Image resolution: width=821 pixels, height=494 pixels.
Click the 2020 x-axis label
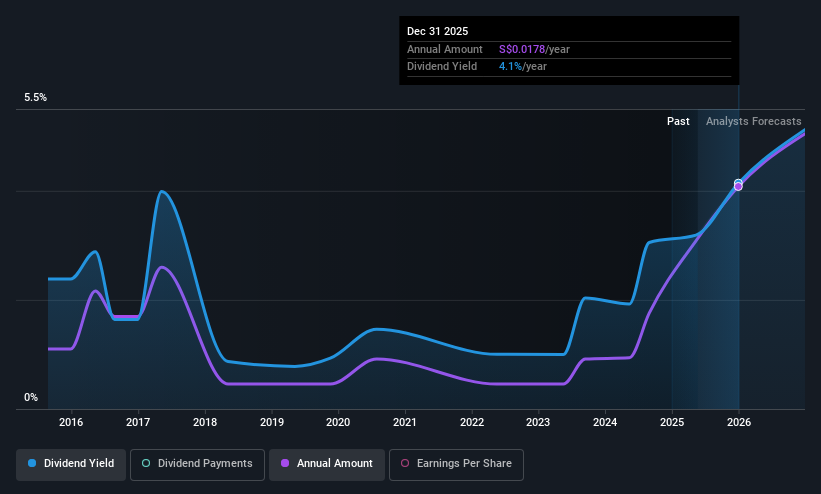(x=338, y=422)
